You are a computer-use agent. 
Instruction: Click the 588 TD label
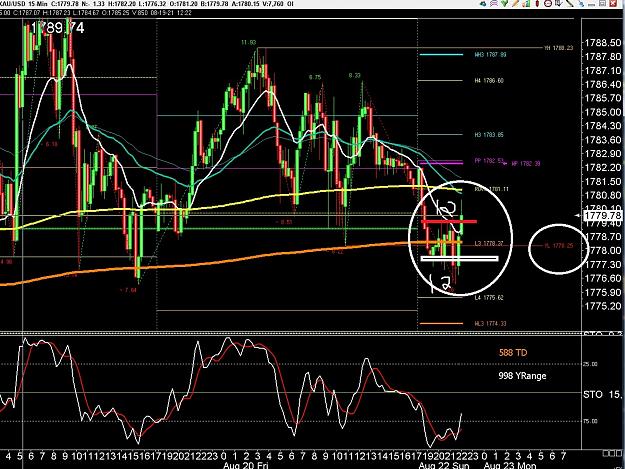[x=513, y=353]
